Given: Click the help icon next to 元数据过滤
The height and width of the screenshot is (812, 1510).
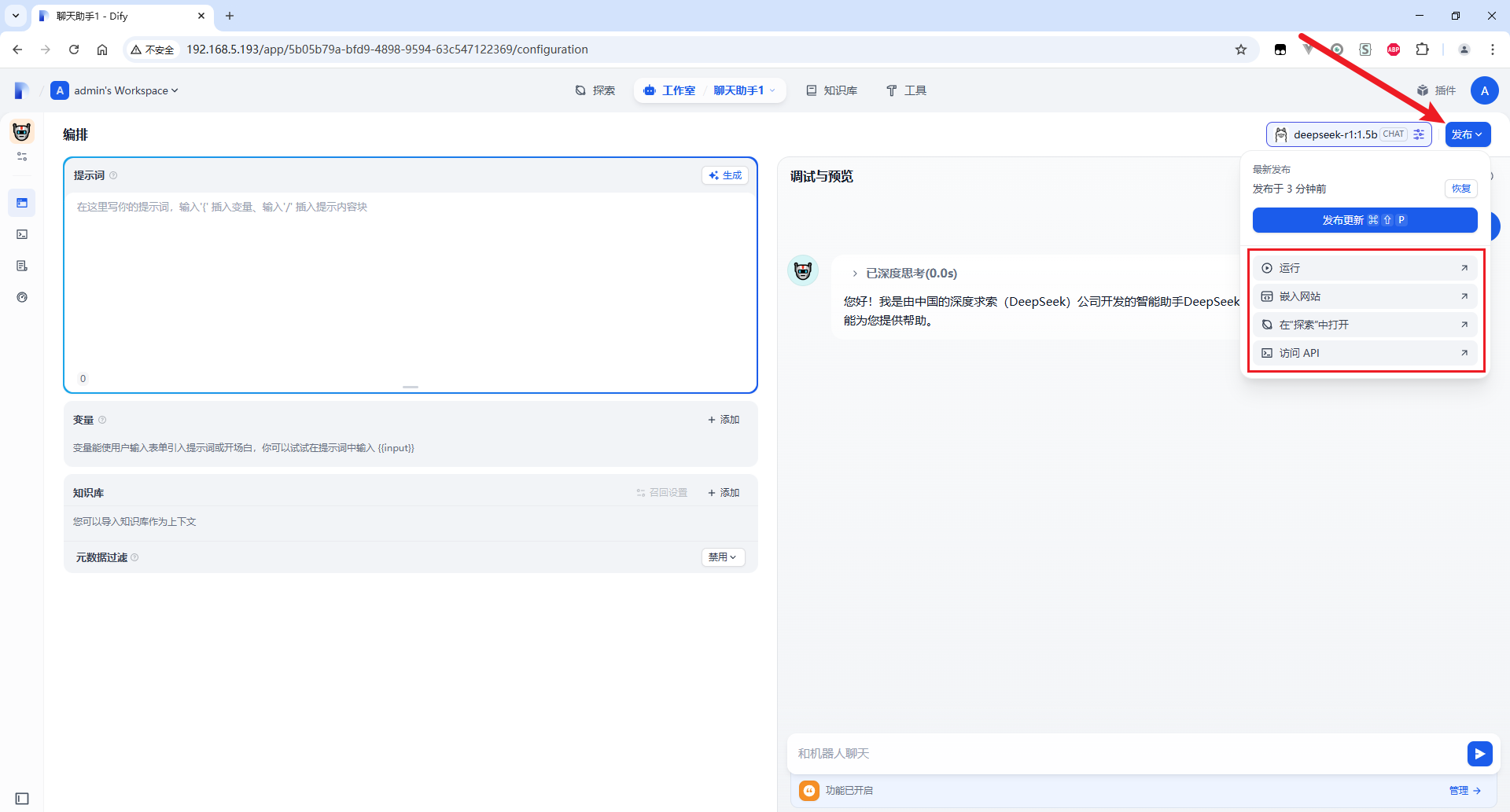Looking at the screenshot, I should click(134, 557).
